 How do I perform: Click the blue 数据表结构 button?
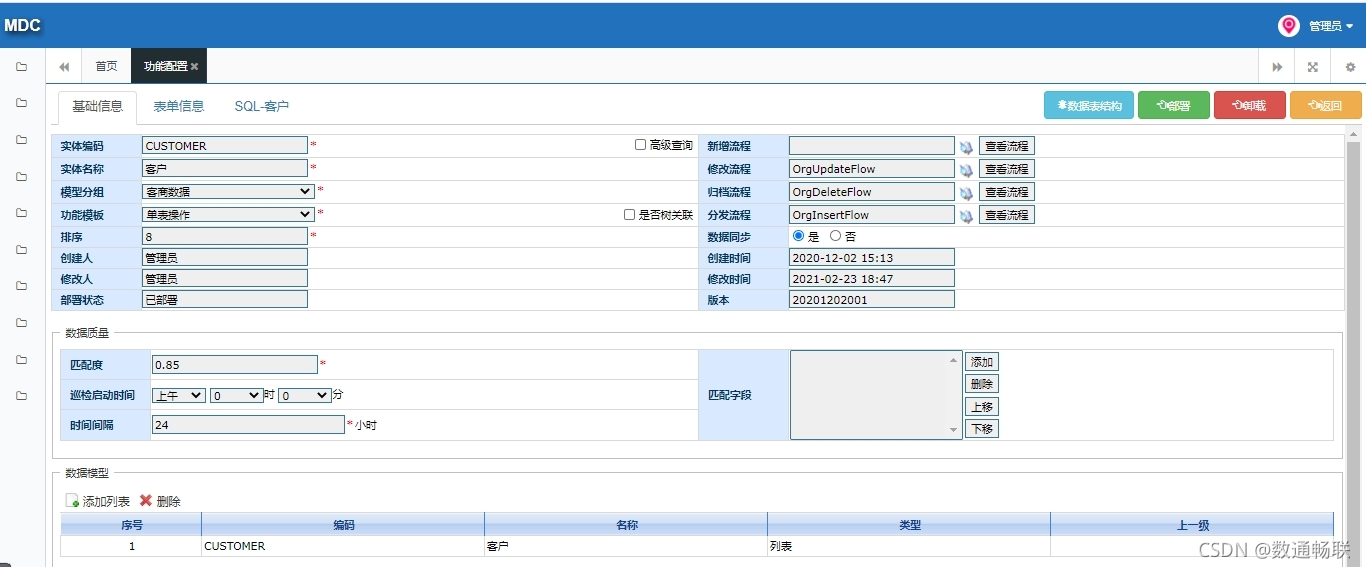(x=1089, y=105)
